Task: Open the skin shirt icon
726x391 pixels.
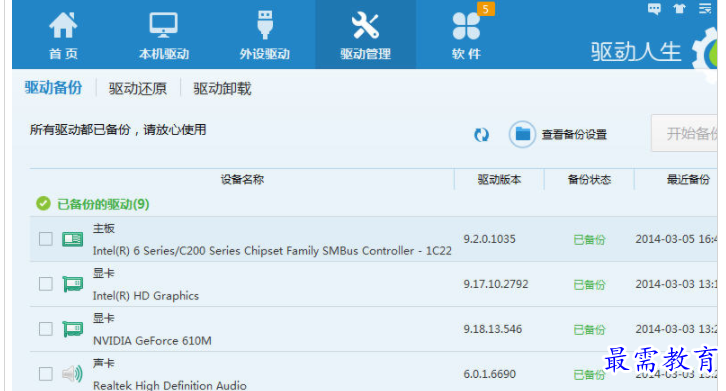Action: tap(679, 8)
